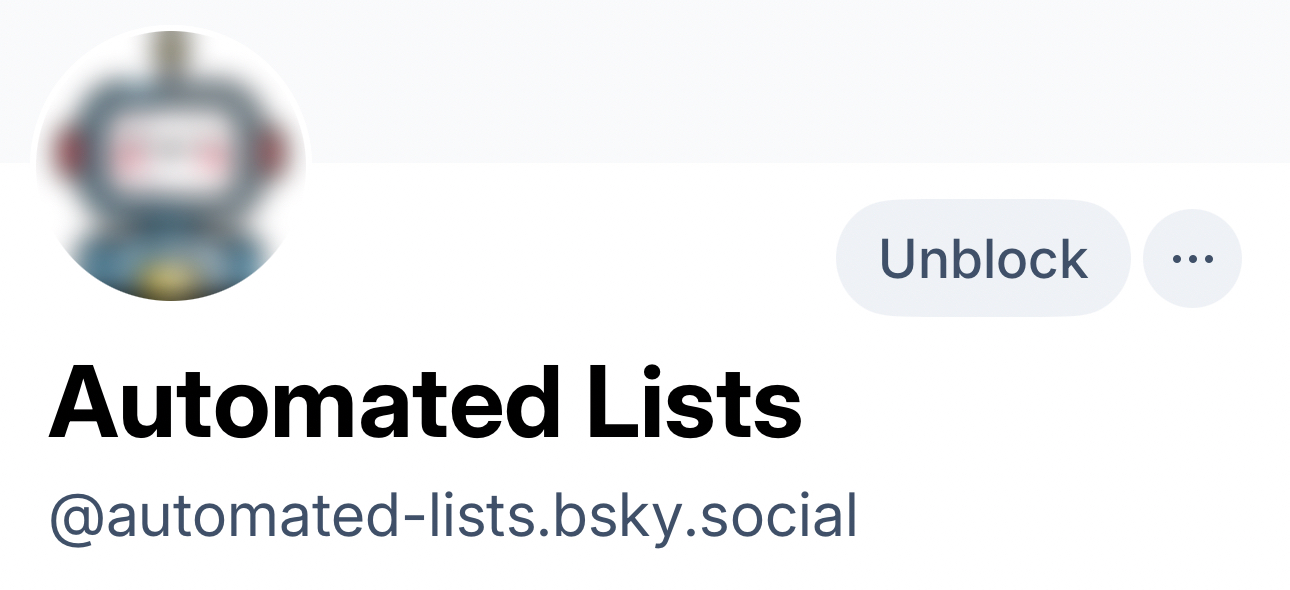Image resolution: width=1290 pixels, height=590 pixels.
Task: View the Automated Lists profile picture
Action: [x=171, y=165]
